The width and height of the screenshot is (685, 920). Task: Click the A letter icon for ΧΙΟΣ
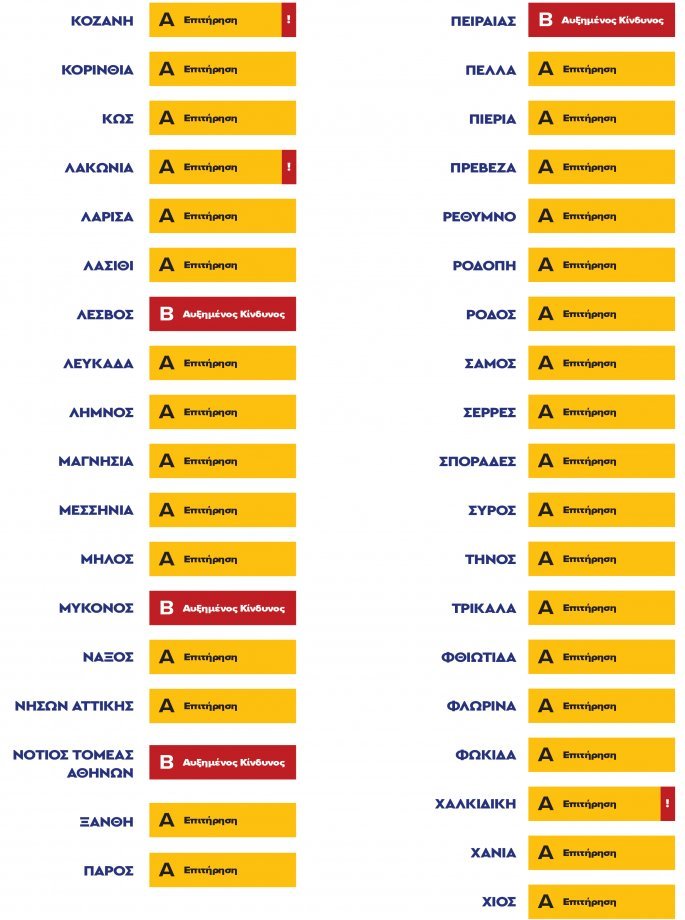pyautogui.click(x=546, y=901)
